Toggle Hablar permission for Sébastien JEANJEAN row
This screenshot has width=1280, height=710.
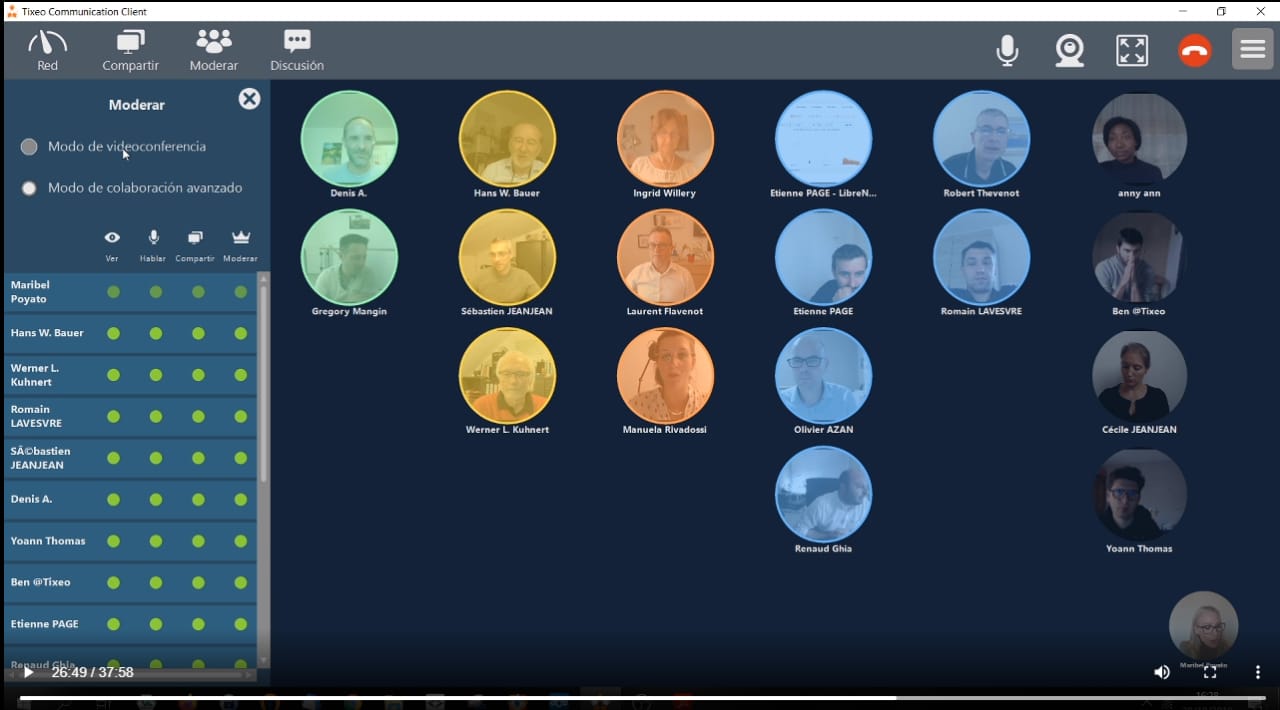pyautogui.click(x=155, y=458)
